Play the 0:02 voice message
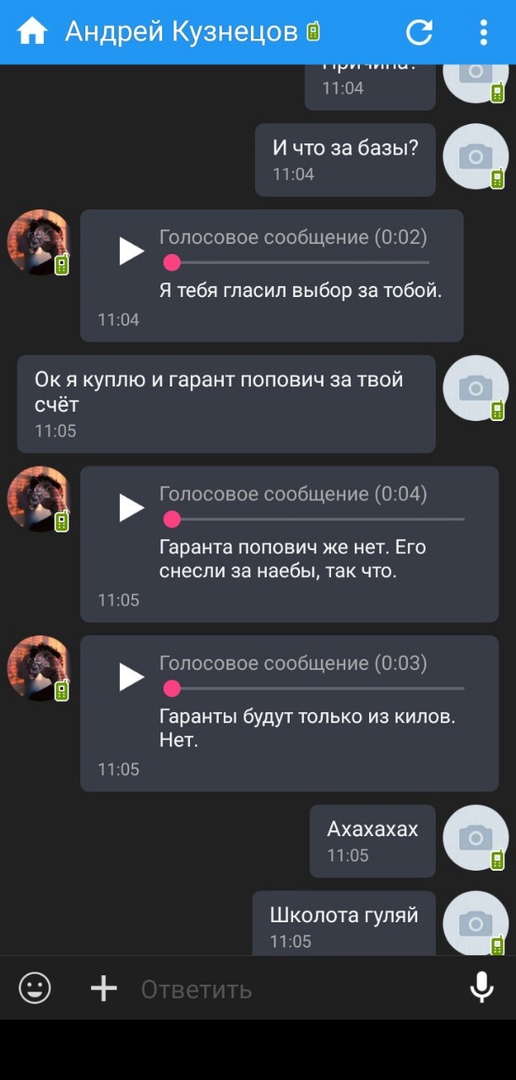 point(130,251)
